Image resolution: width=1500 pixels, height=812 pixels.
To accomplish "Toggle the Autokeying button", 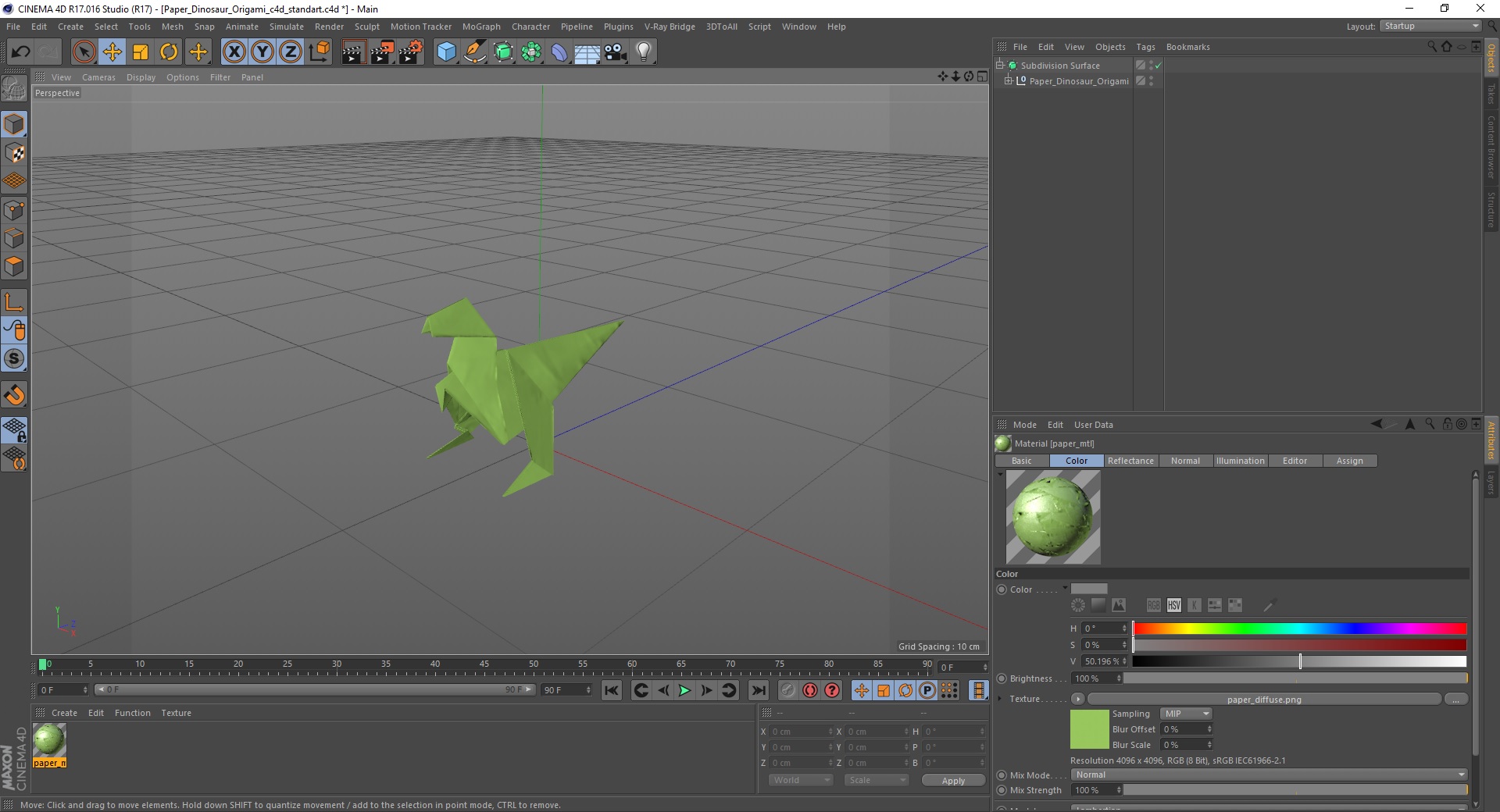I will (810, 690).
